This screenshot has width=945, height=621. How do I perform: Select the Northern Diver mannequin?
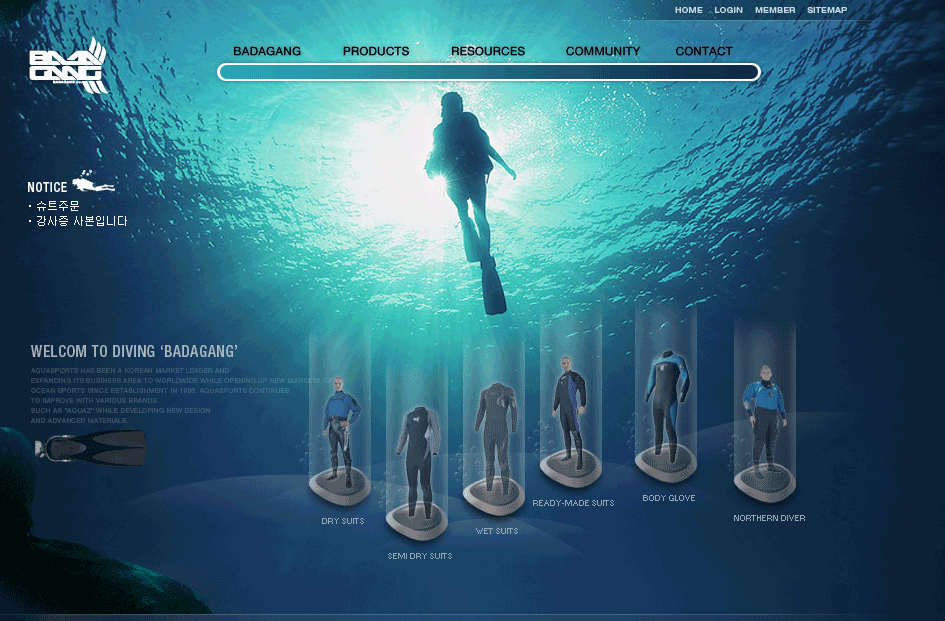pos(765,420)
